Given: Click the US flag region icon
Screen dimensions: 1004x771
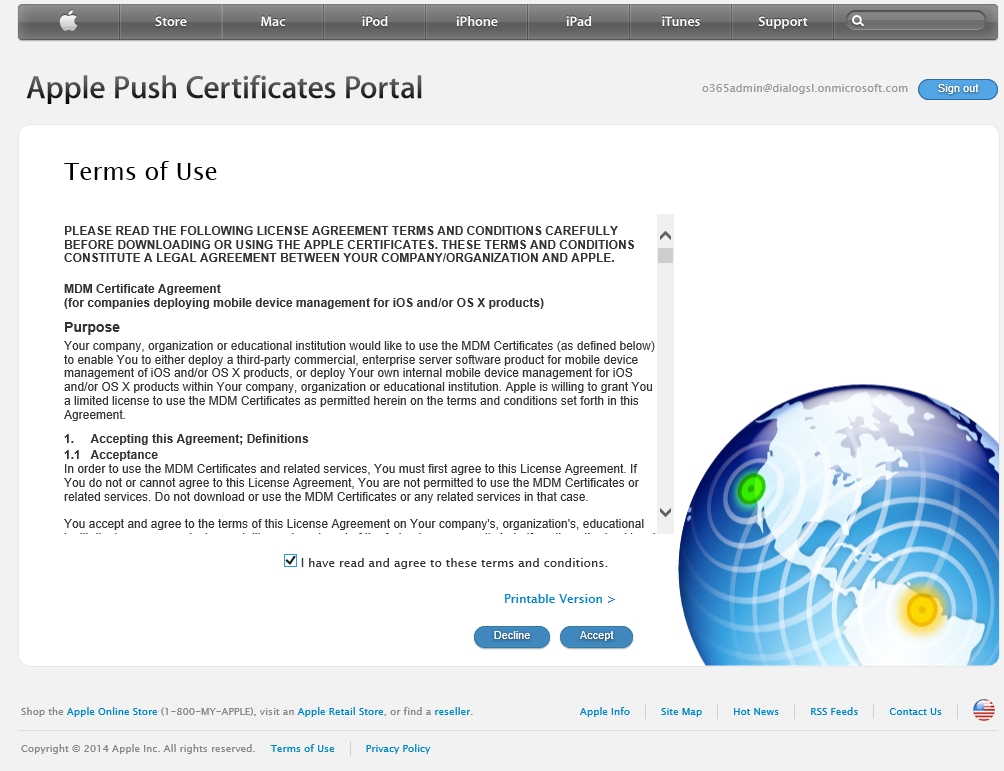Looking at the screenshot, I should pyautogui.click(x=984, y=710).
